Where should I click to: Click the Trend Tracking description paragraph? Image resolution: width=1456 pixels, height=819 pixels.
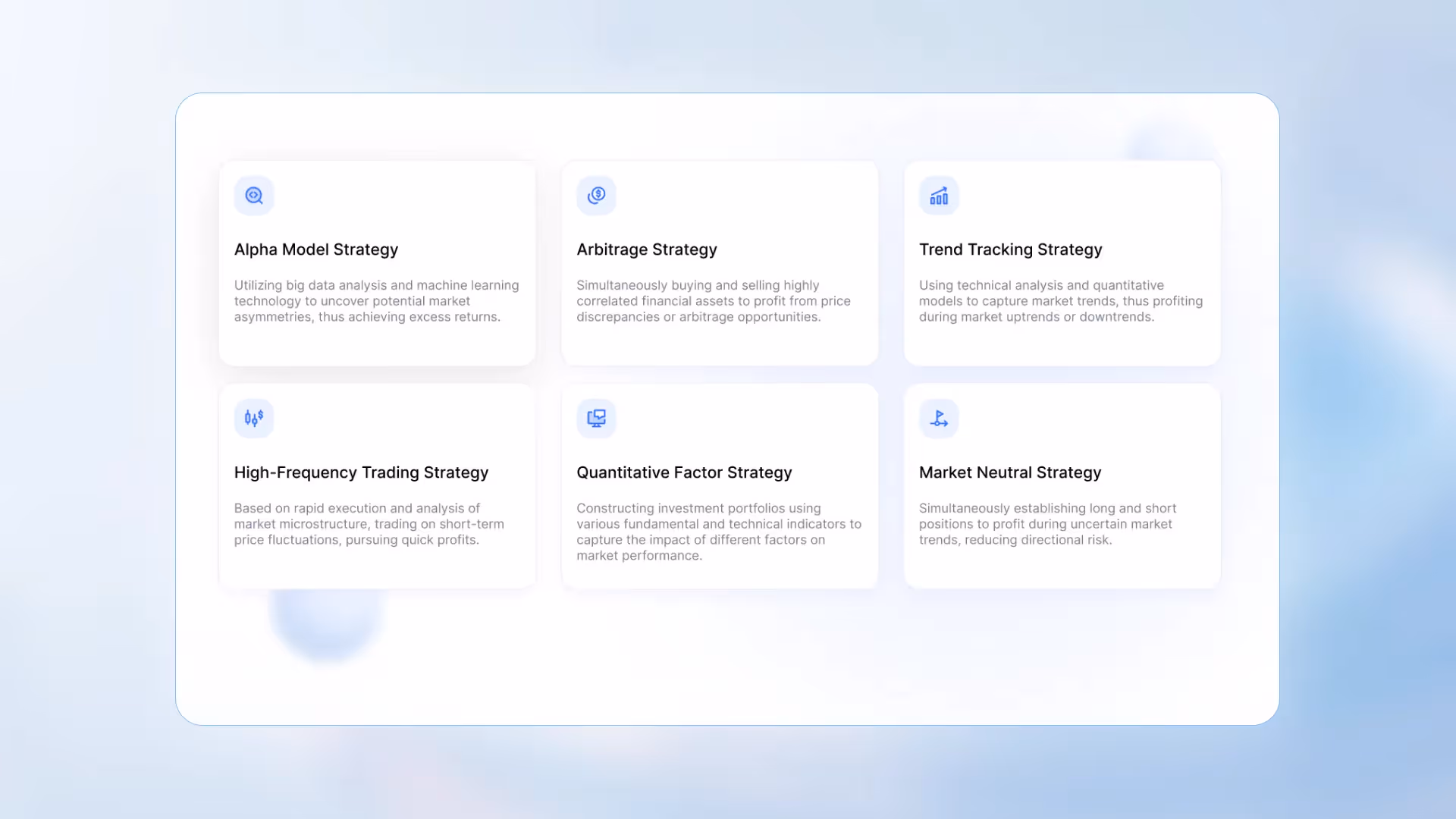(x=1060, y=301)
